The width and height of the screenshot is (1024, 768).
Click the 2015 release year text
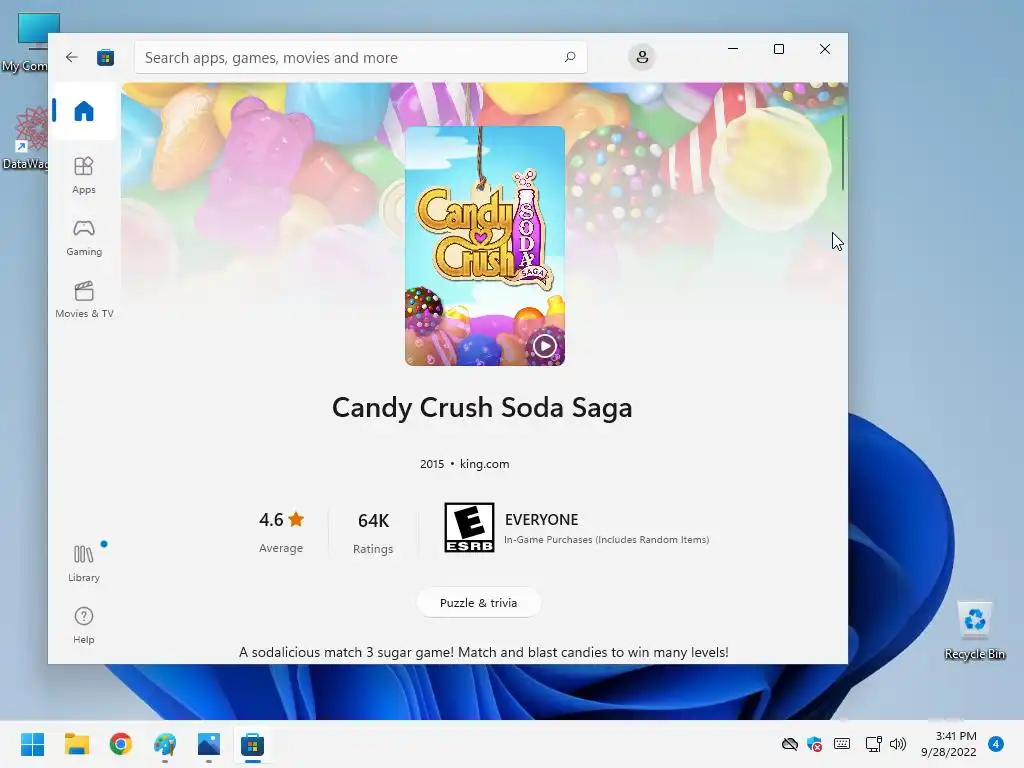[x=432, y=464]
